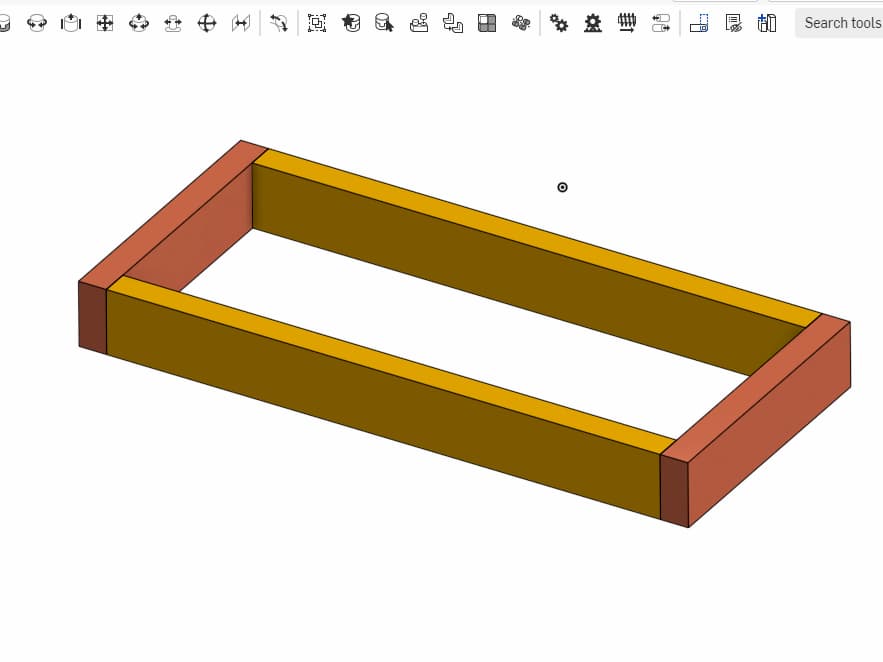Click the two L-shaped brackets swap icon
This screenshot has height=662, width=883.
tap(453, 23)
